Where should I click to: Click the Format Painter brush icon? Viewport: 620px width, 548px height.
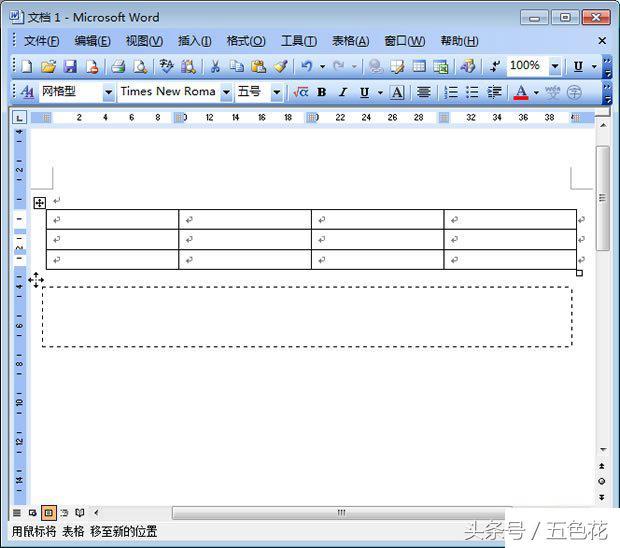pyautogui.click(x=281, y=66)
